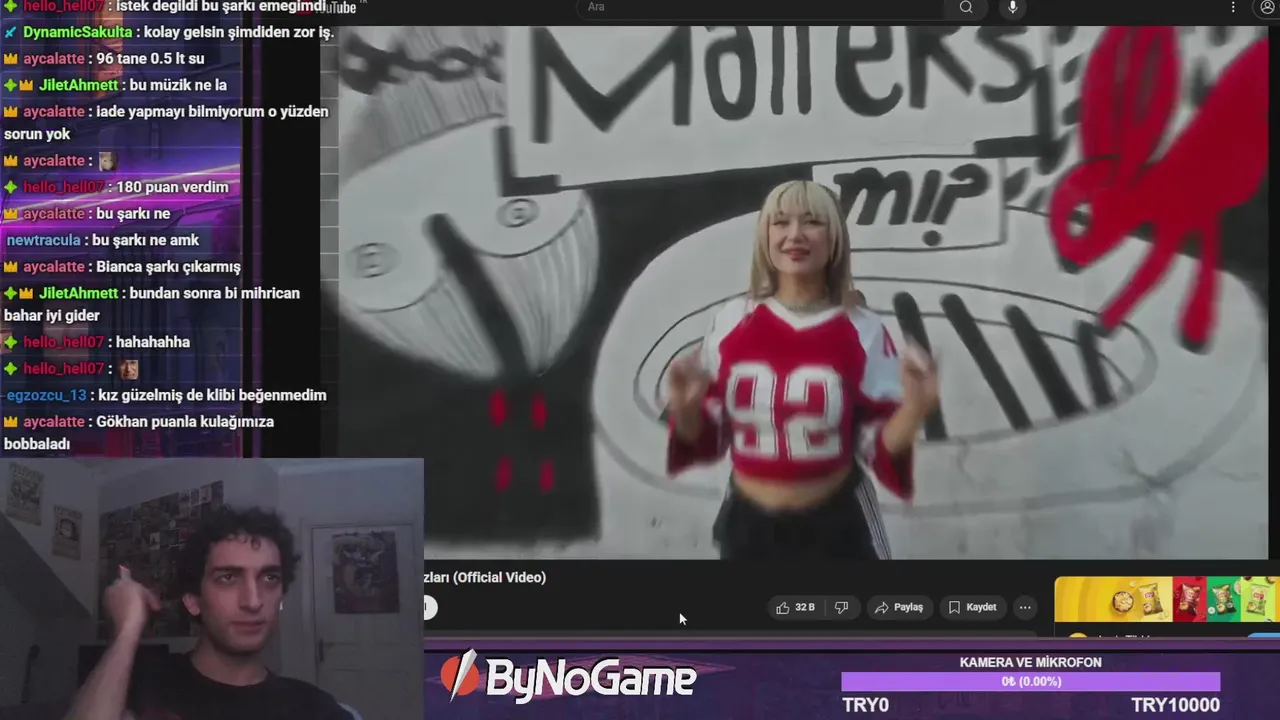Click crown badge beside aycalatte '96 tane'
The image size is (1280, 720).
coord(11,59)
